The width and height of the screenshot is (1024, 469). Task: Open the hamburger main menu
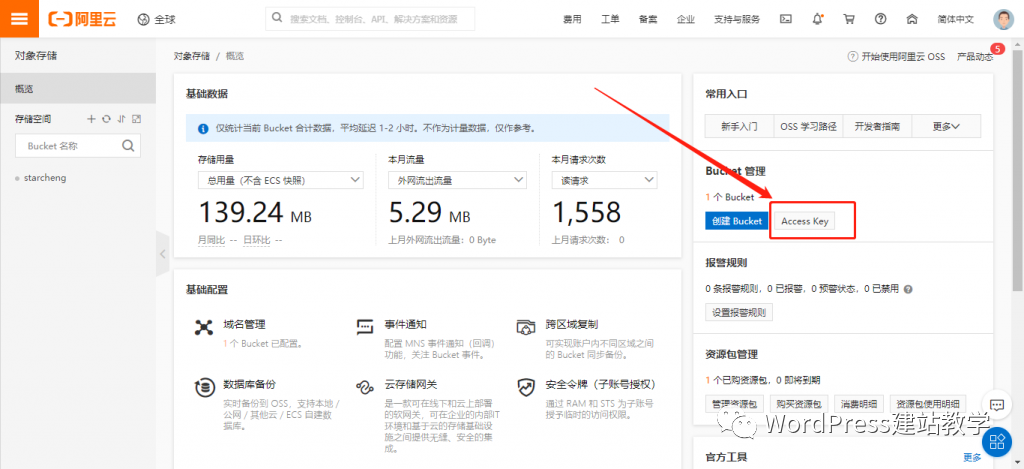coord(20,19)
